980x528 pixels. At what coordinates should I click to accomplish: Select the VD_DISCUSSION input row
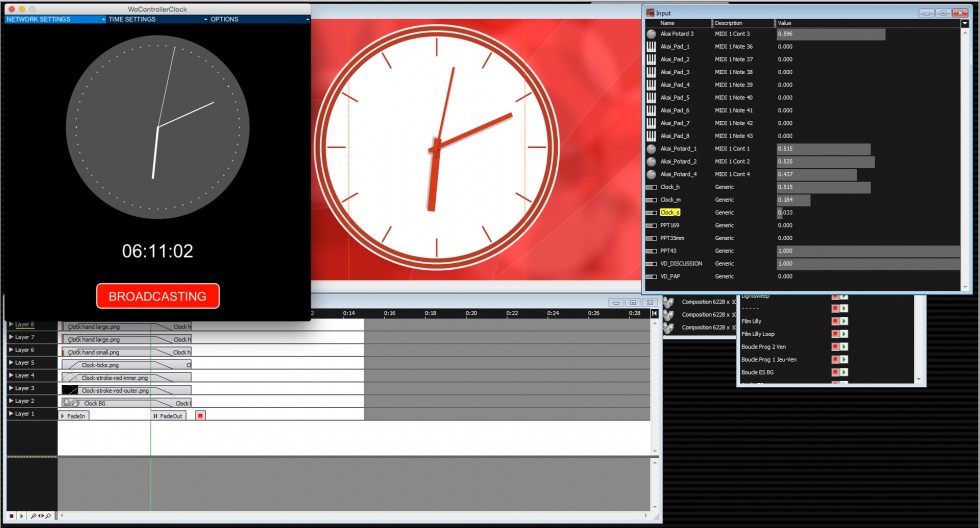pos(803,264)
